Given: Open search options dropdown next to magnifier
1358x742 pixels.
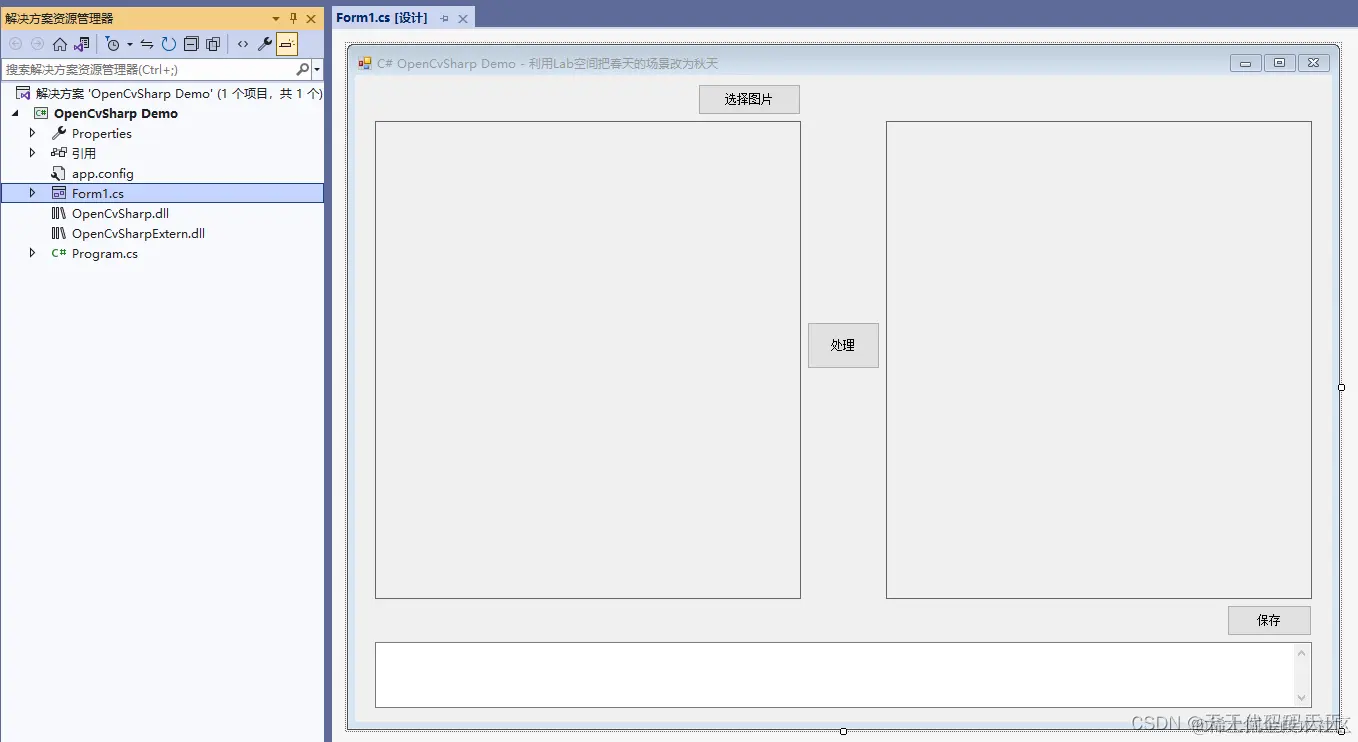Looking at the screenshot, I should point(317,70).
